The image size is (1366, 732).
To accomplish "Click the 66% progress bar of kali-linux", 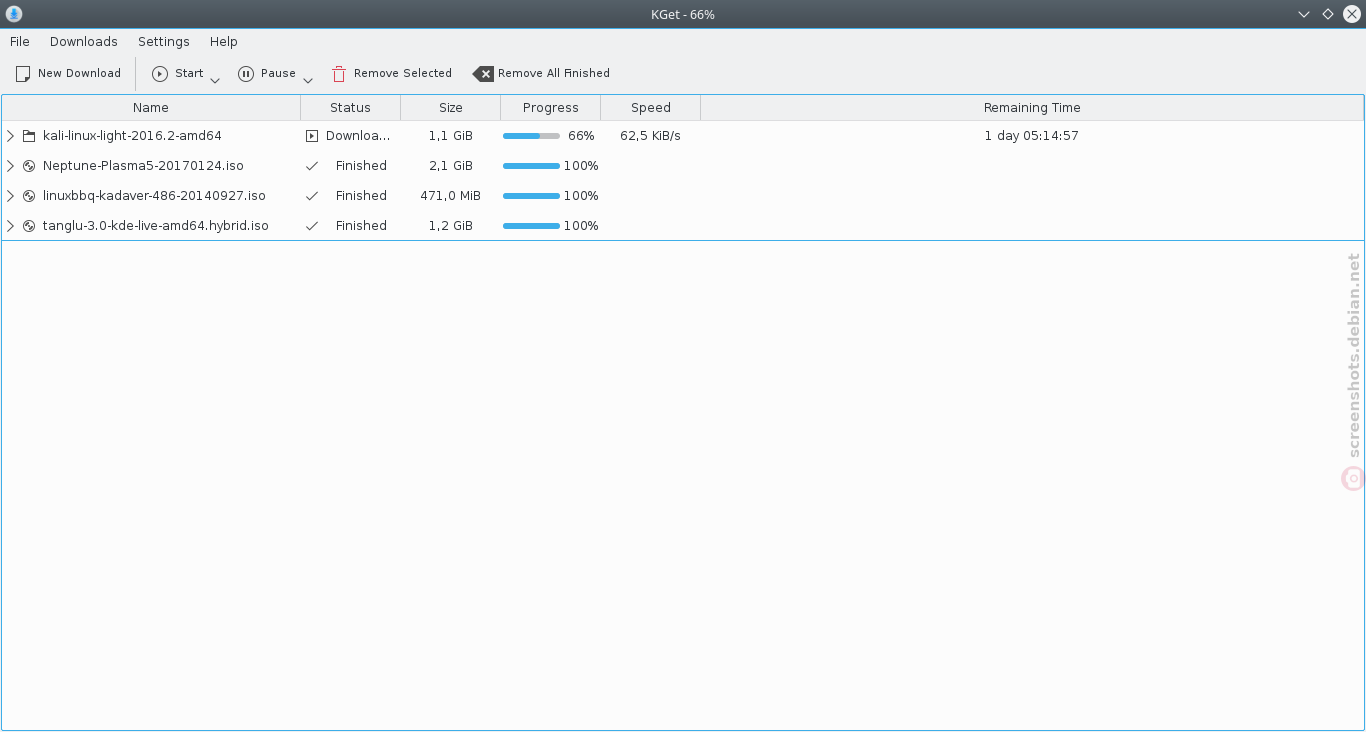I will coord(531,136).
